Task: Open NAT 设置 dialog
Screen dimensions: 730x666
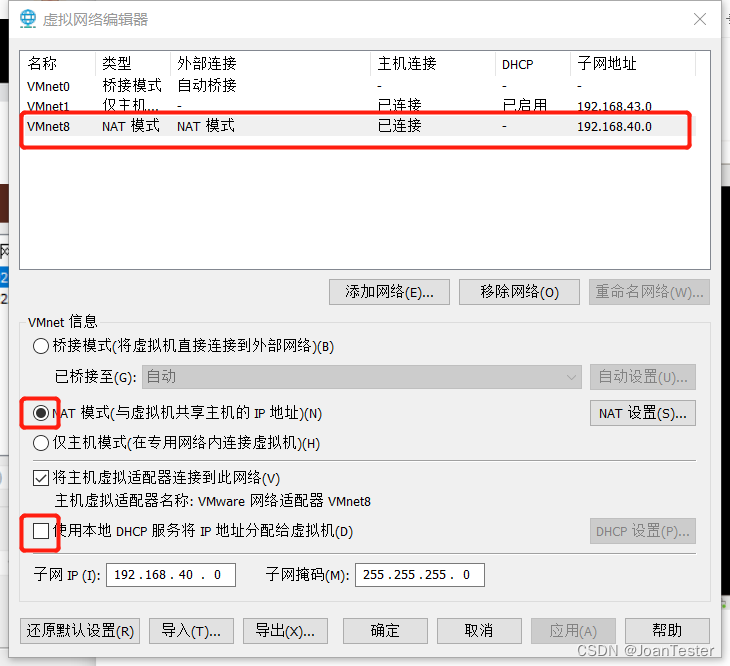Action: point(642,413)
